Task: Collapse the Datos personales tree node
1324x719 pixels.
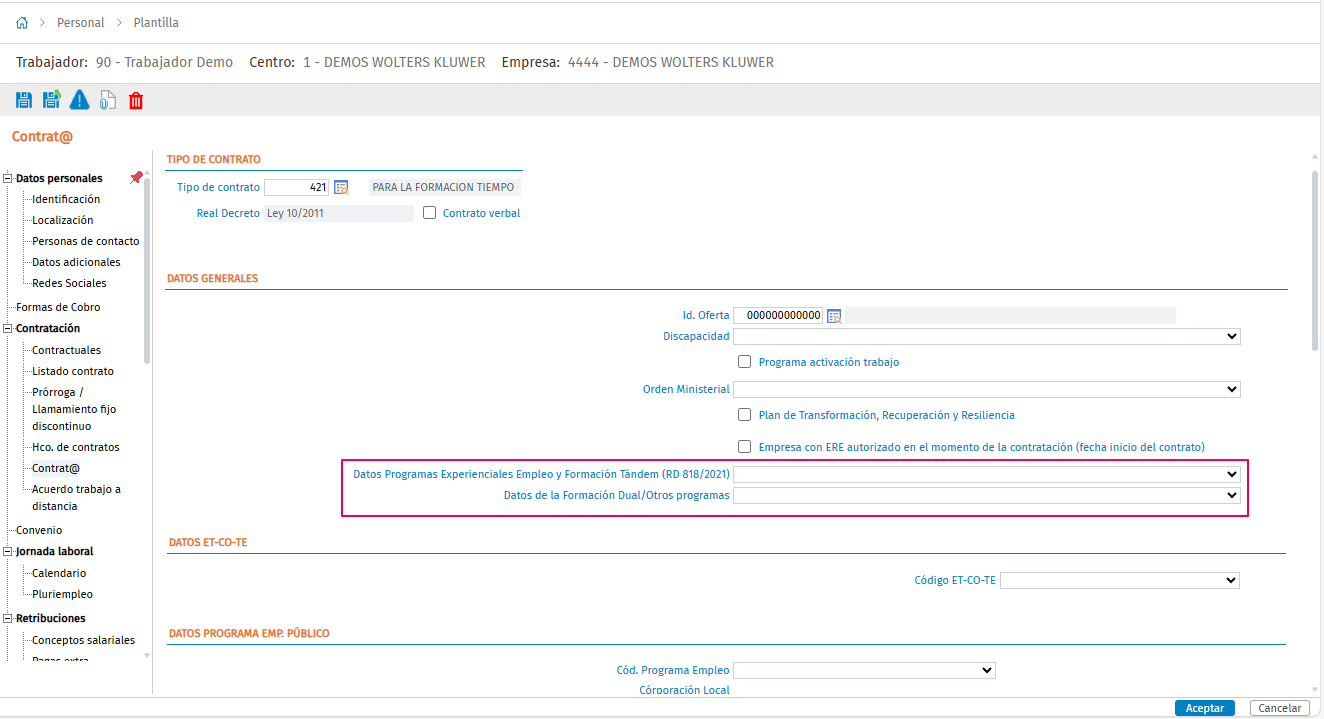Action: coord(9,179)
